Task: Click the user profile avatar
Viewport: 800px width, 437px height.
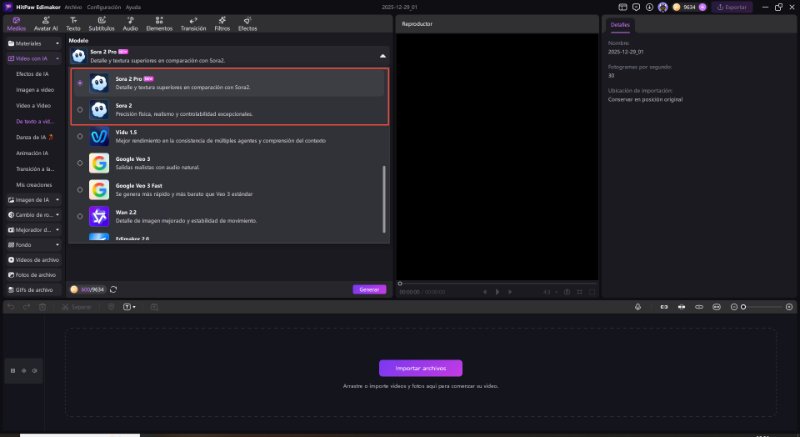Action: (x=663, y=7)
